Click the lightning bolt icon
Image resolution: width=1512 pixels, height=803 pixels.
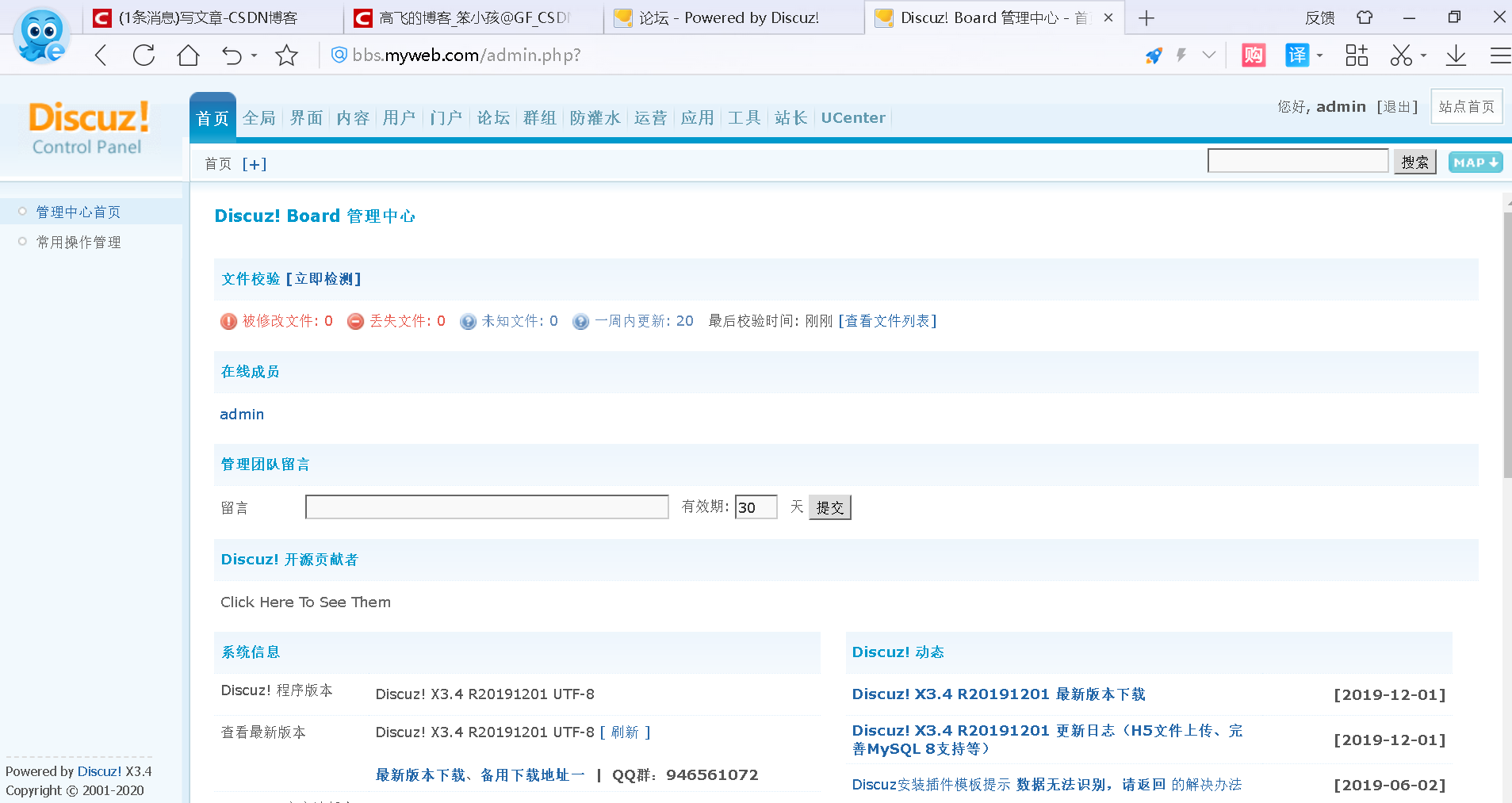point(1181,55)
